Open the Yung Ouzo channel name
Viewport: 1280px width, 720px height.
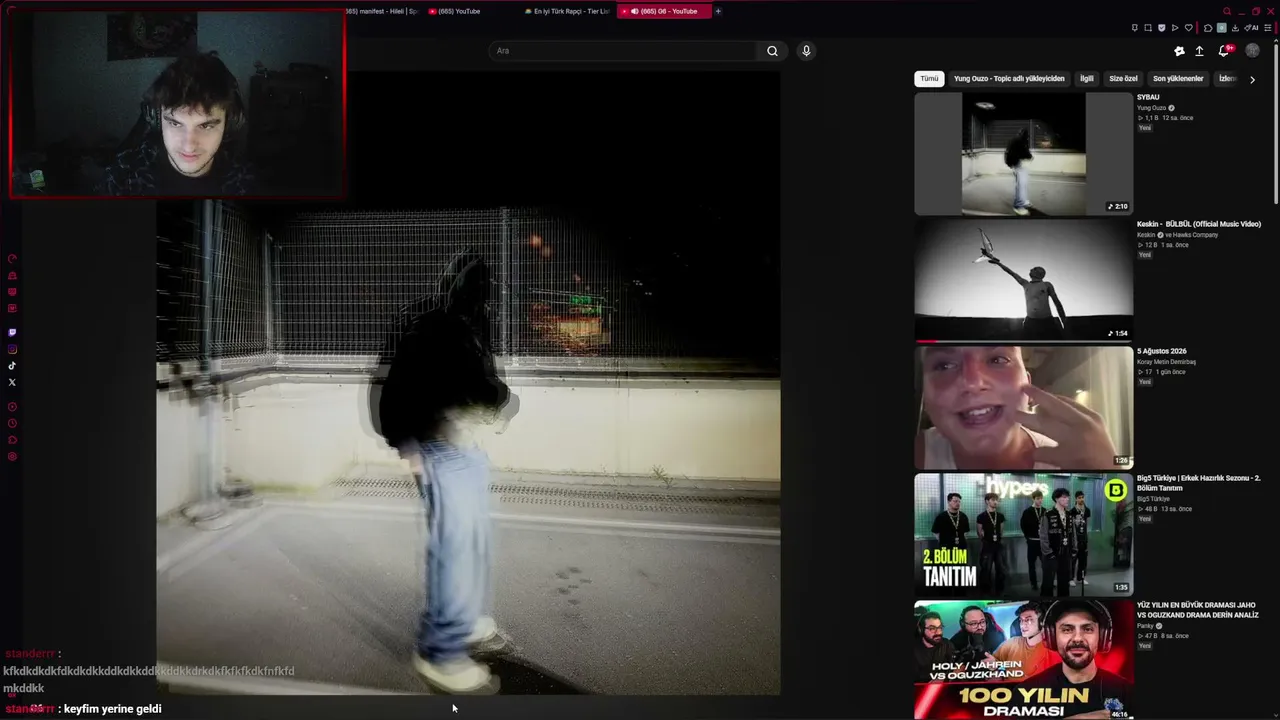(x=1152, y=108)
